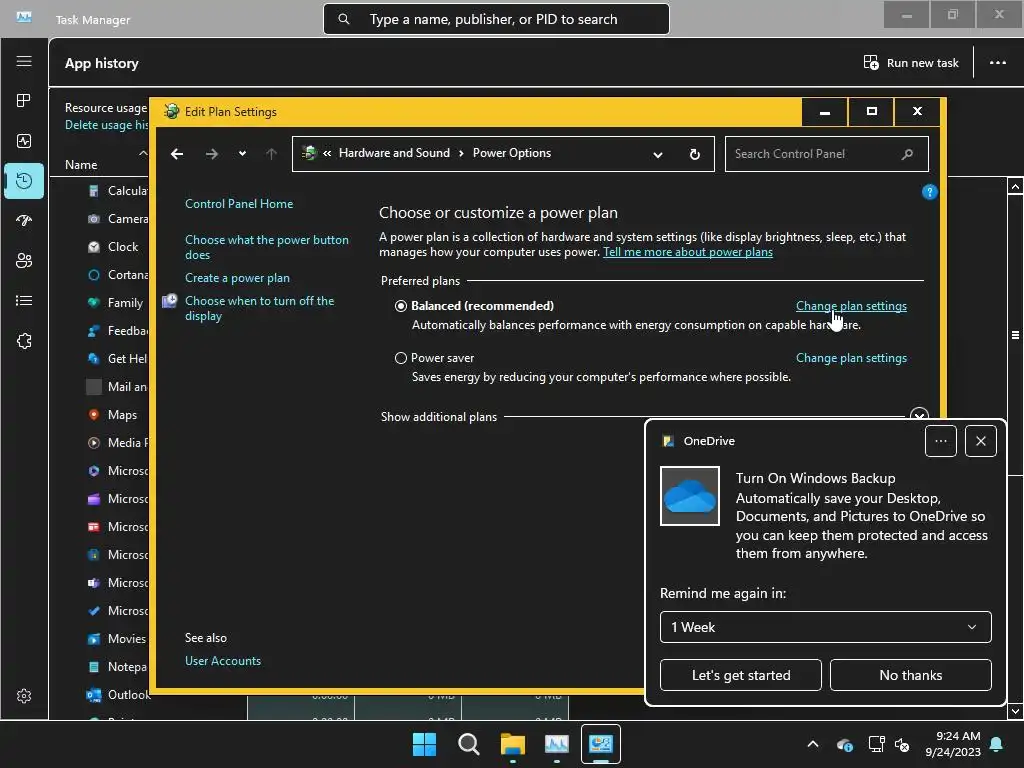1024x768 pixels.
Task: Open Startup apps icon in Task Manager sidebar
Action: [24, 221]
